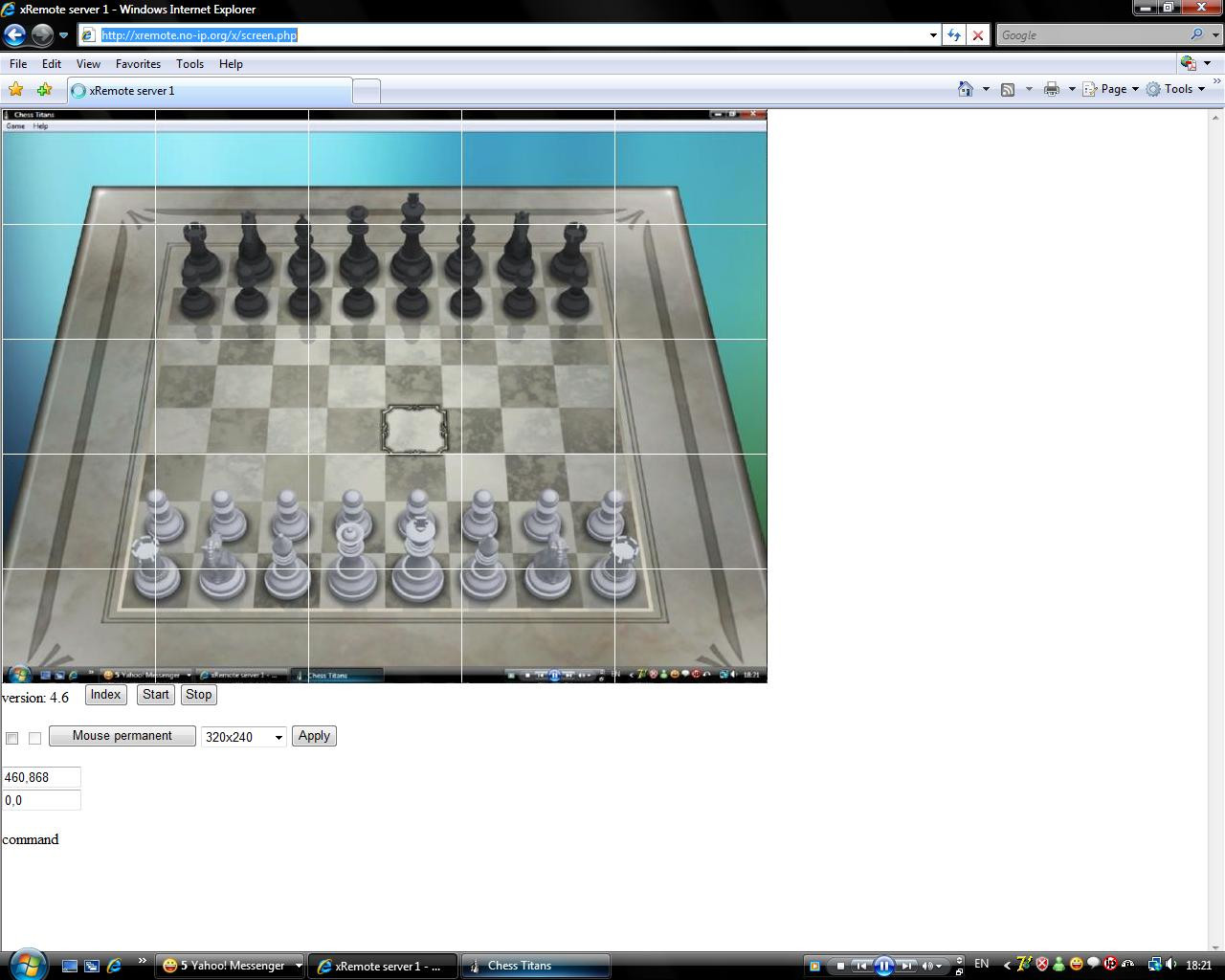
Task: Click the Windows Start orb
Action: 26,965
